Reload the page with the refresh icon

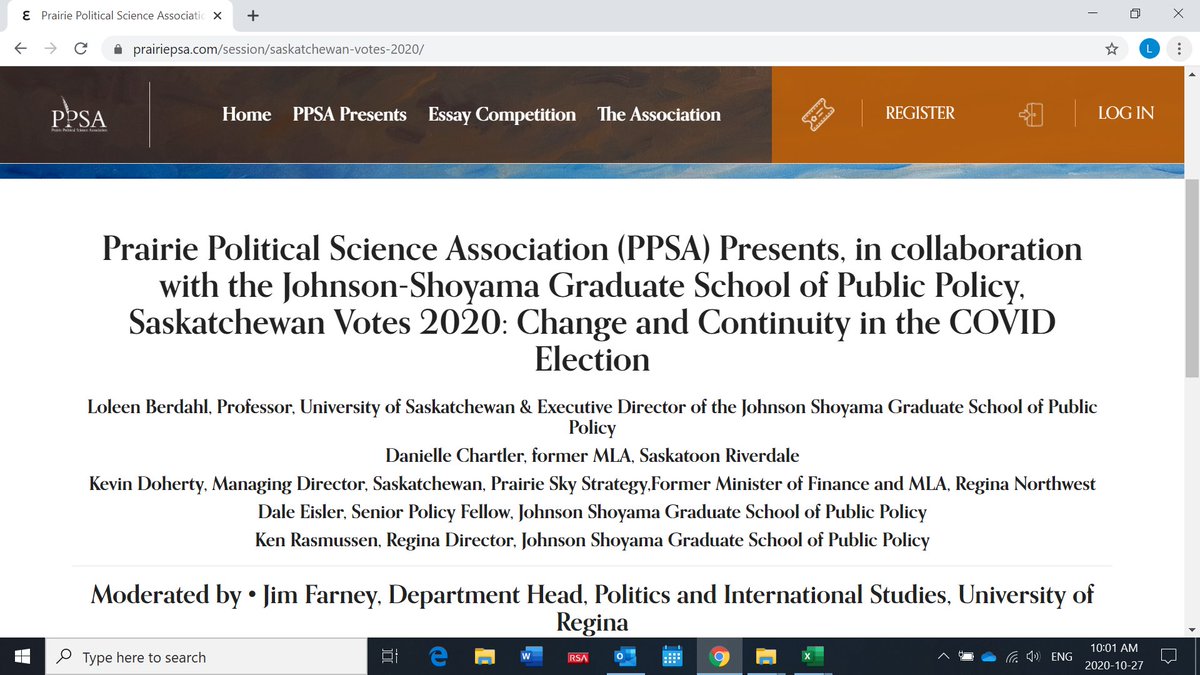pos(82,48)
